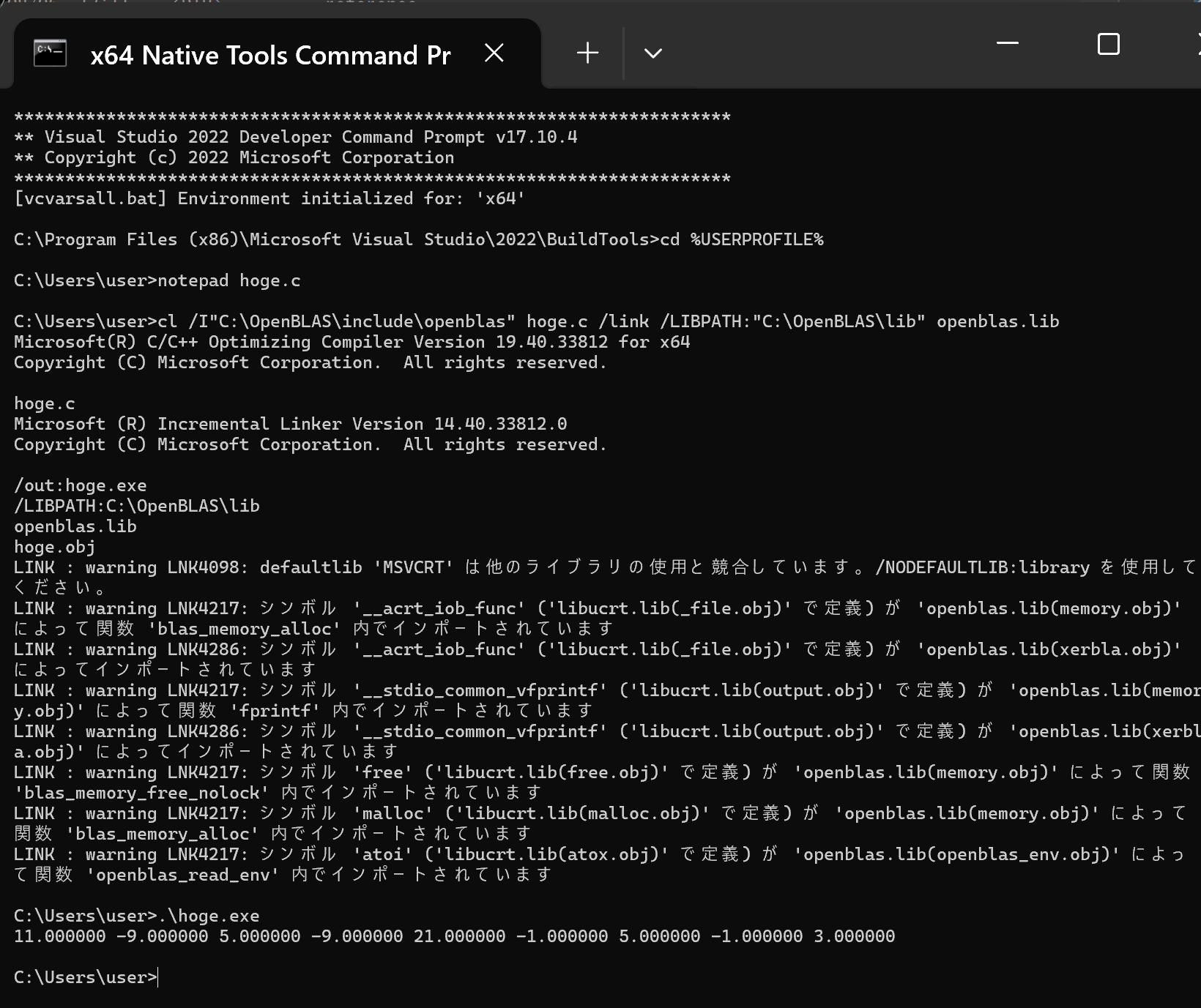This screenshot has width=1201, height=1008.
Task: Click the LNK4217 '__stdio_common_vfprintf' warning line
Action: (607, 701)
